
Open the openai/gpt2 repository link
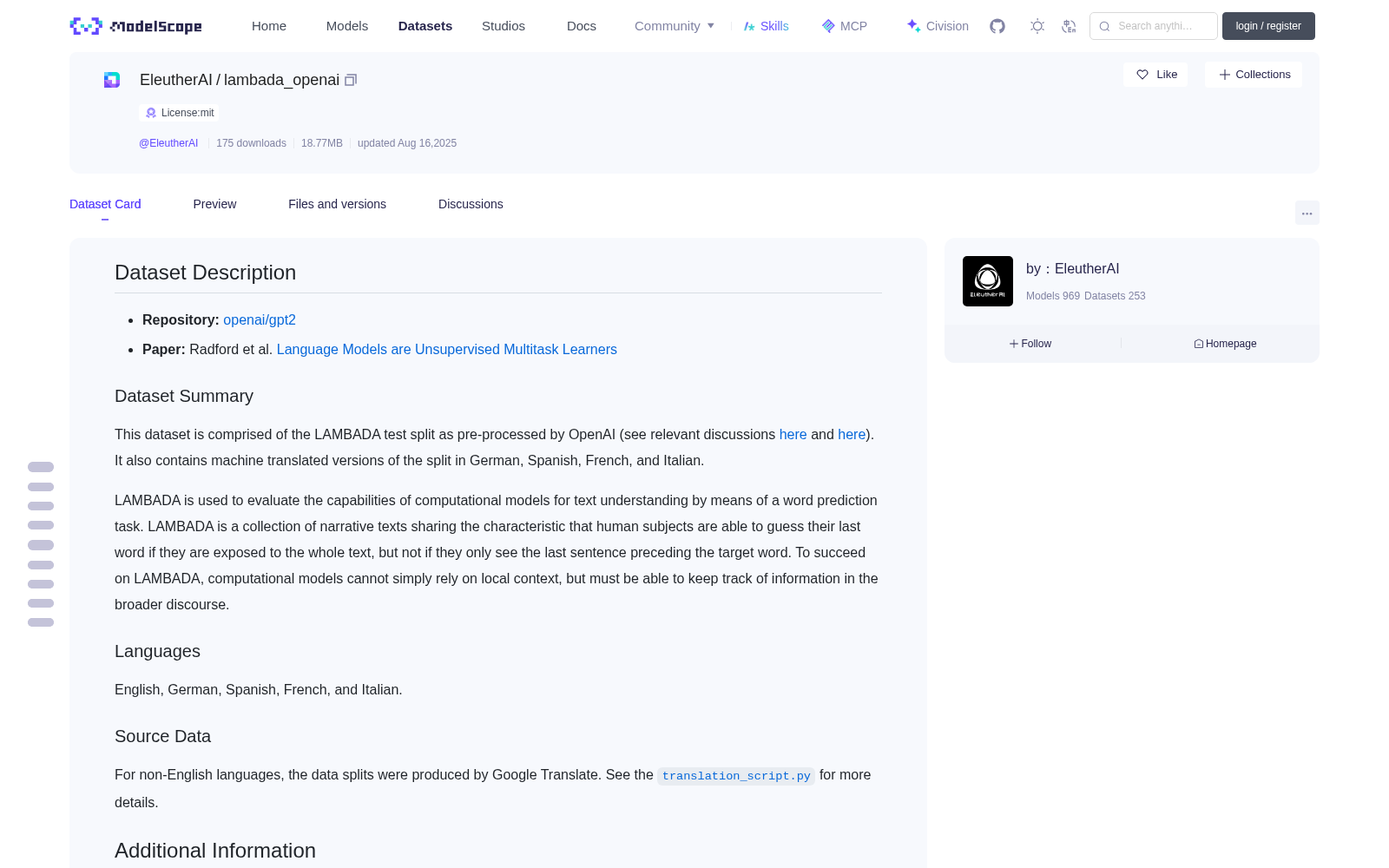[x=260, y=320]
